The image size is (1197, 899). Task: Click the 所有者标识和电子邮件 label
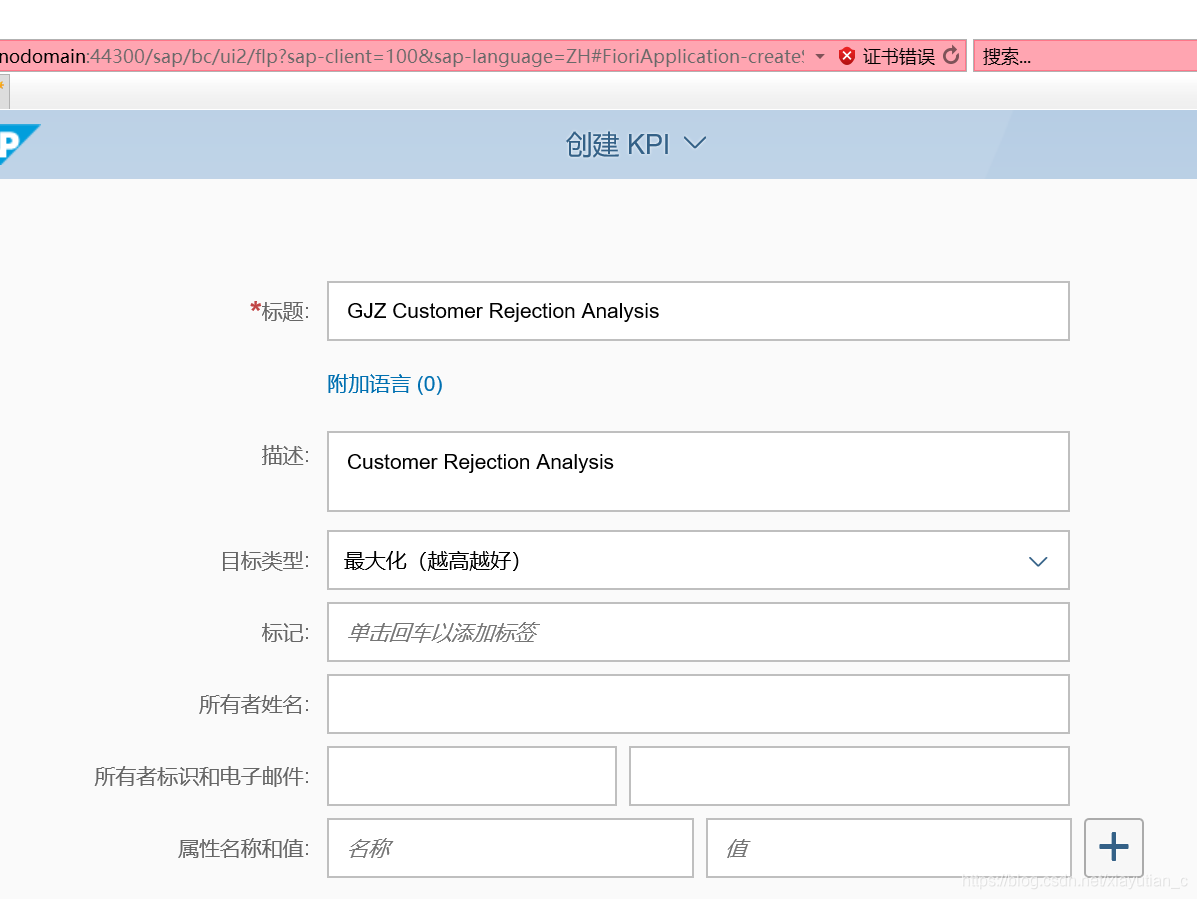click(202, 776)
